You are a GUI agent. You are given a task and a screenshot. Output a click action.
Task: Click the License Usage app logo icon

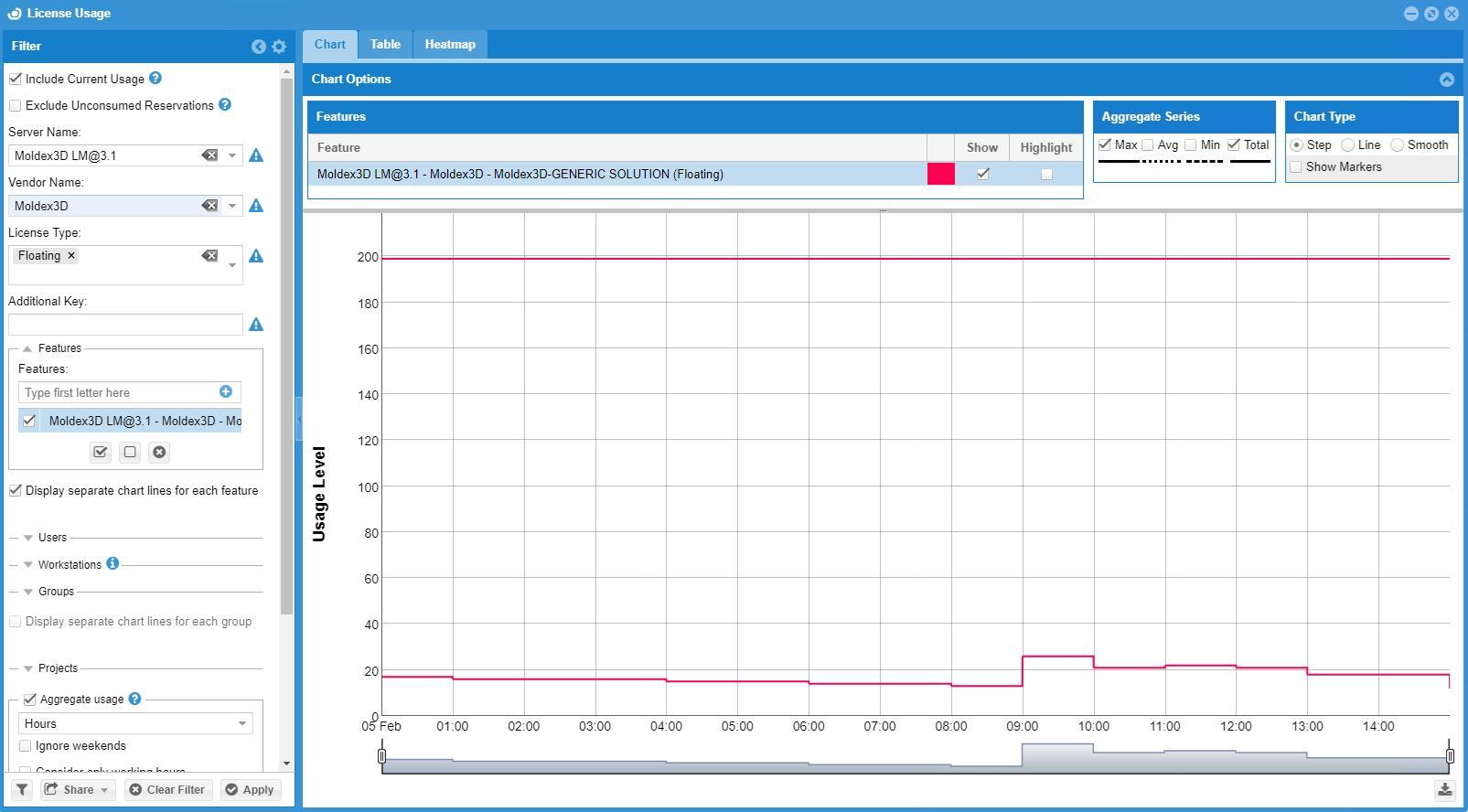coord(14,14)
